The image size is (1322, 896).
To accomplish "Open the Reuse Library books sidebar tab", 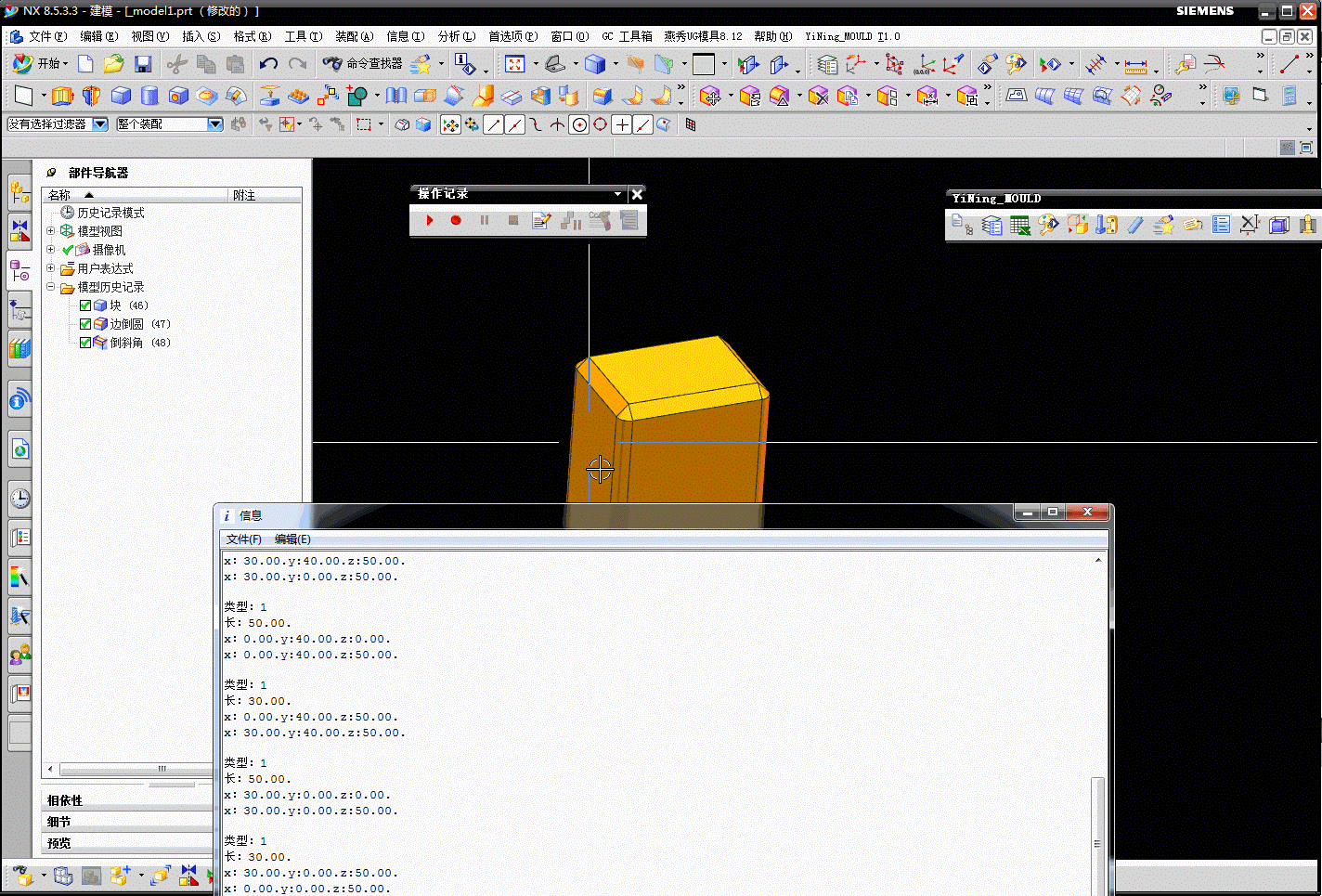I will coord(19,349).
